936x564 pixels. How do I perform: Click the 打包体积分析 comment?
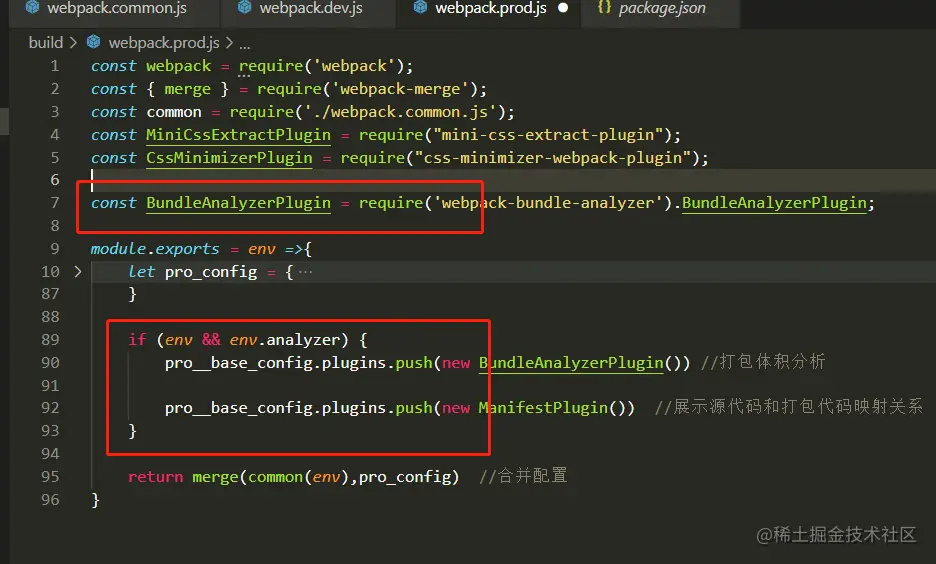(763, 362)
